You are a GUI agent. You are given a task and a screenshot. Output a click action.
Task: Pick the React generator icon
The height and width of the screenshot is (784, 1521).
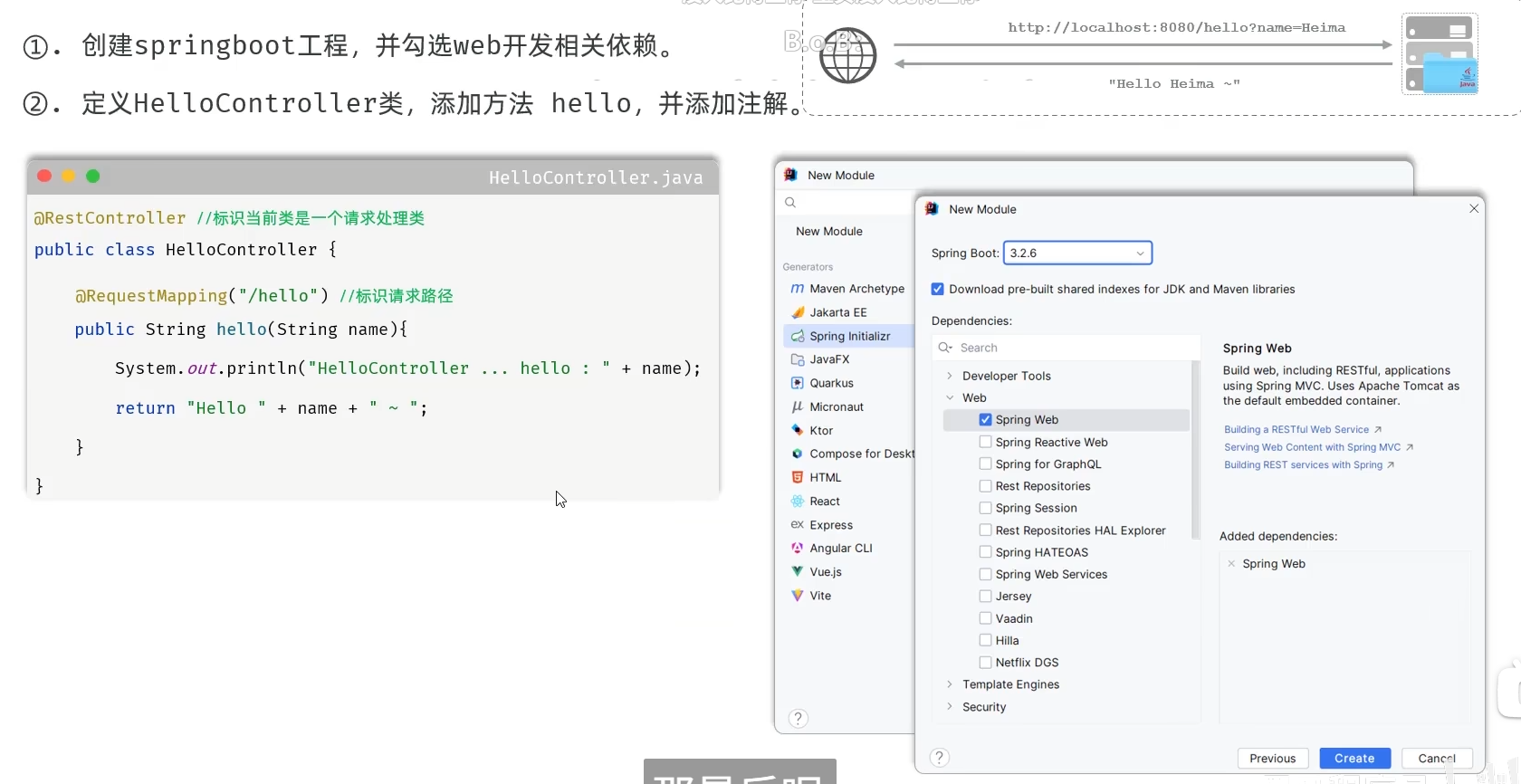(798, 501)
